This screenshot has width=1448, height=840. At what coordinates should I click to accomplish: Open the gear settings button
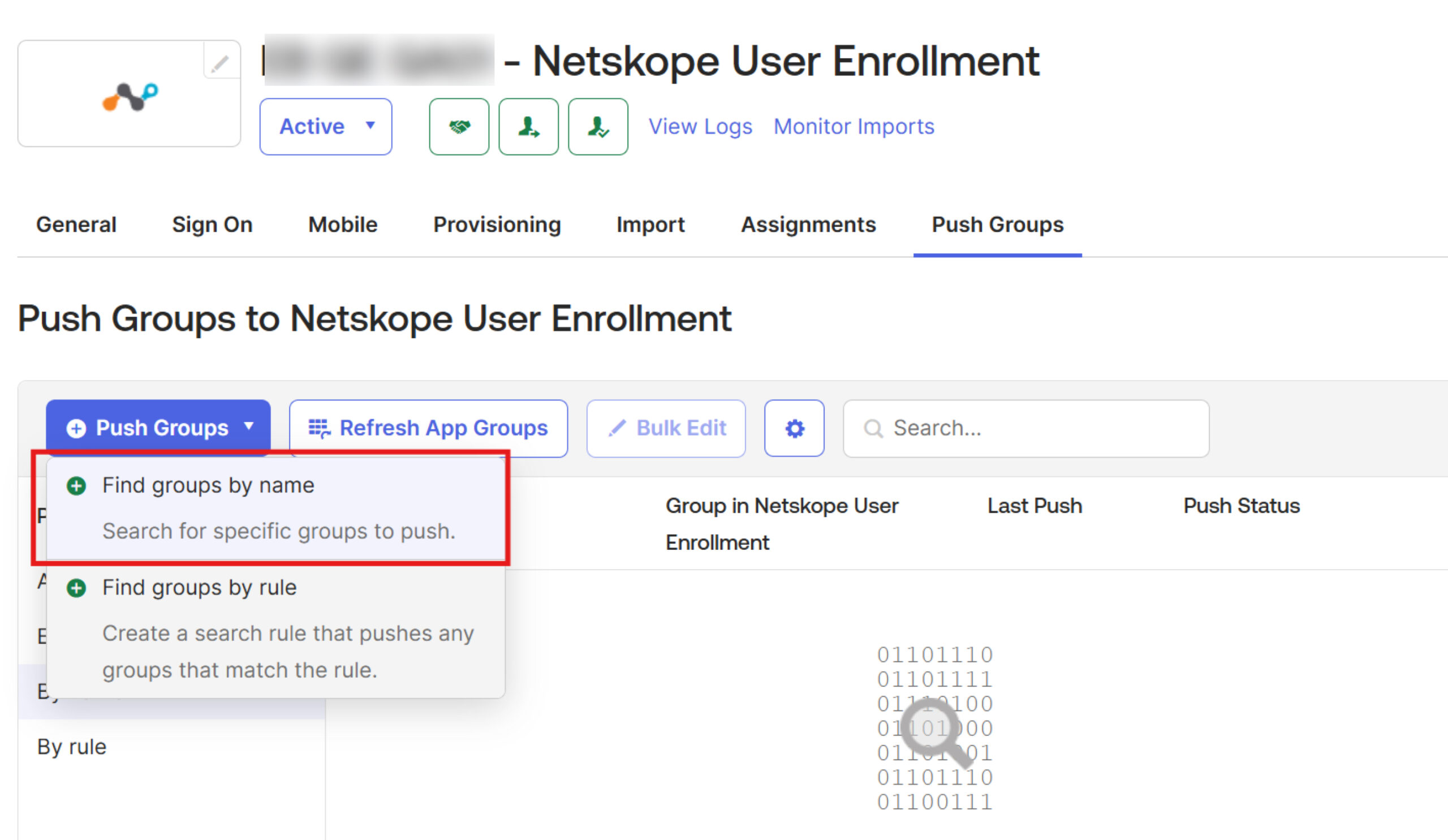click(x=794, y=428)
